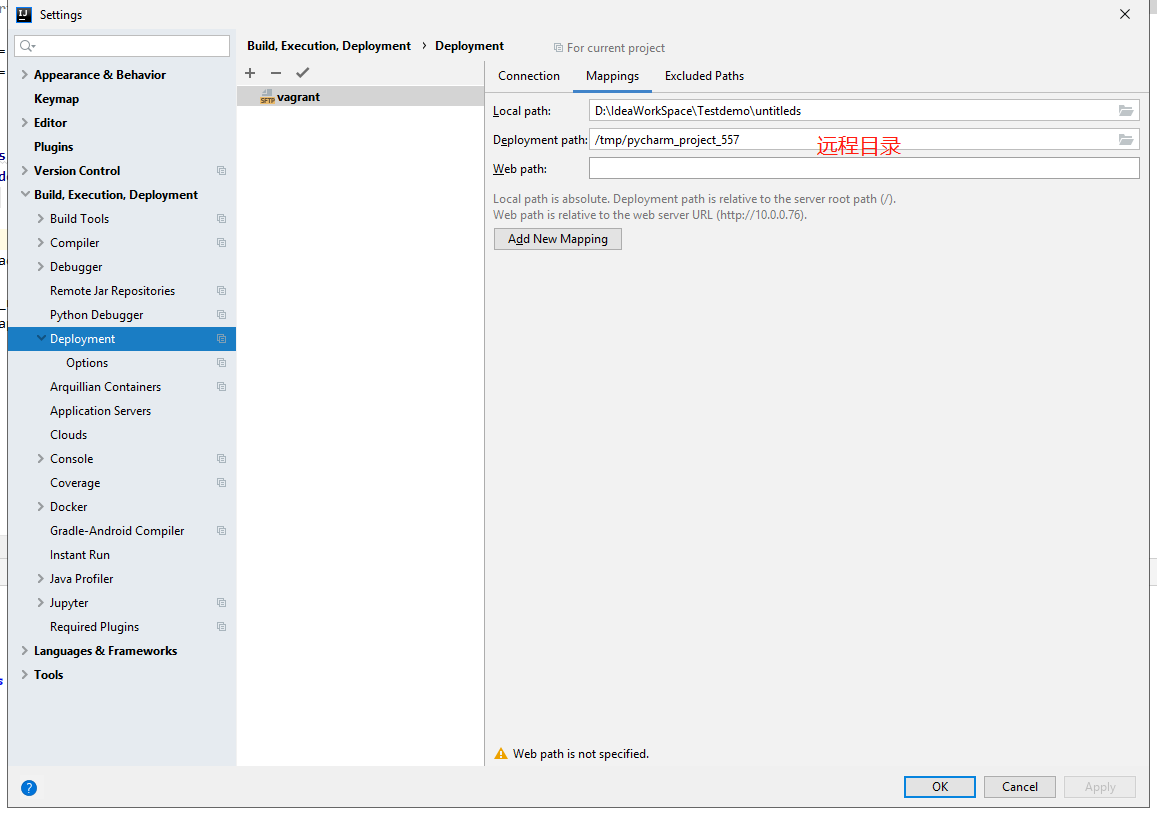
Task: Expand the Compiler node
Action: (x=41, y=243)
